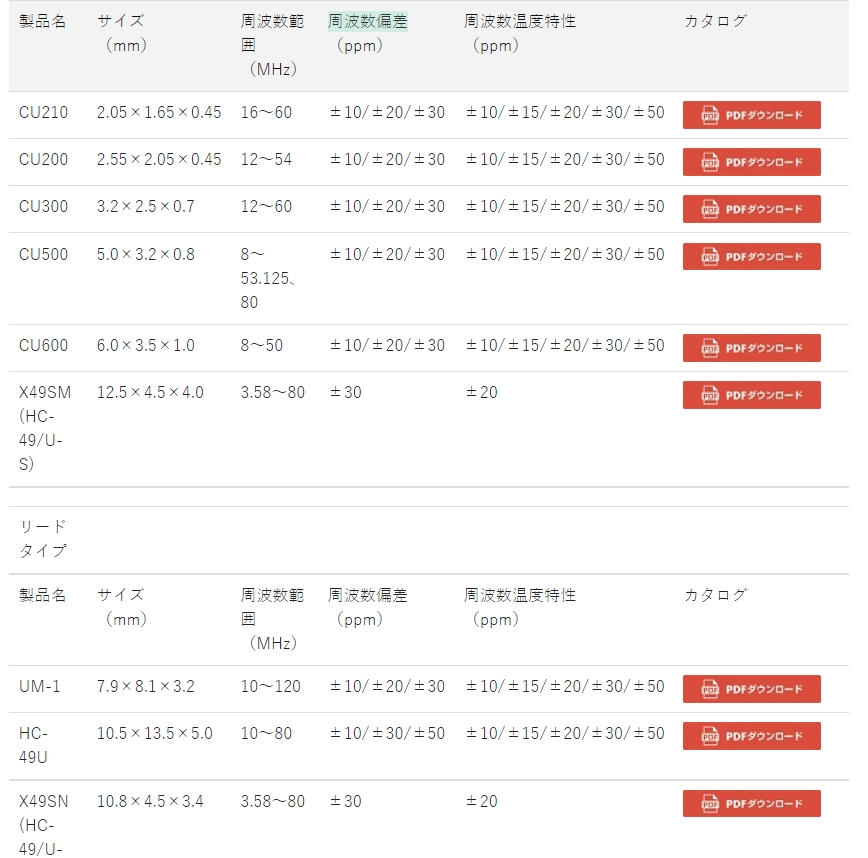Click the highlighted 周波数偏差 header in top table
Viewport: 868px width, 858px height.
pyautogui.click(x=368, y=21)
